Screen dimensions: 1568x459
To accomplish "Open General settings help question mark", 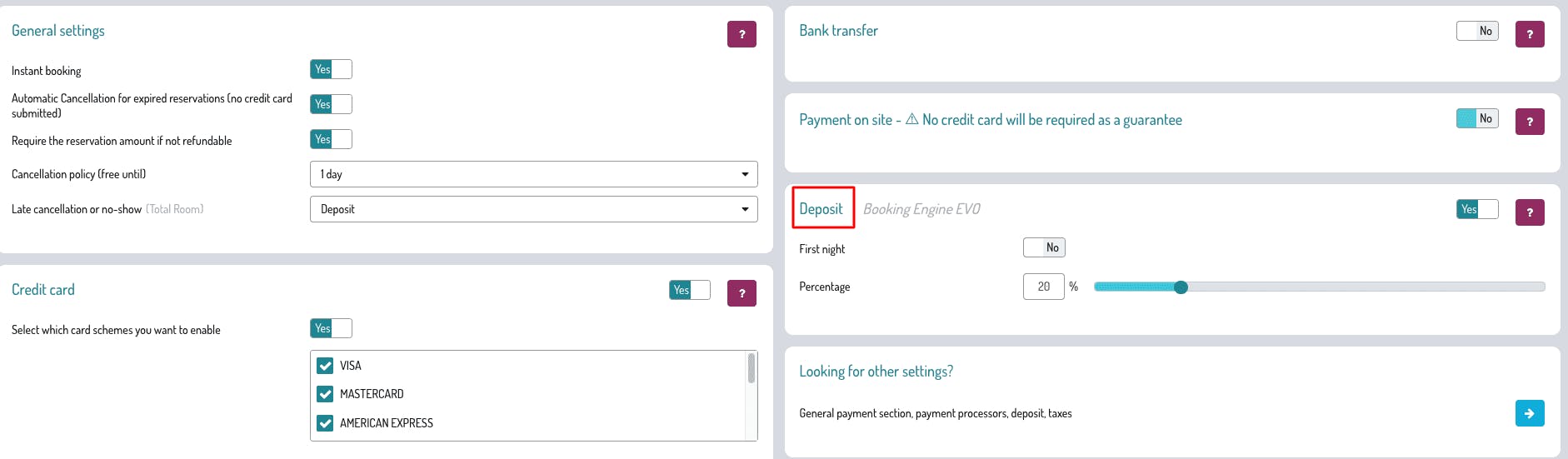I will 742,34.
